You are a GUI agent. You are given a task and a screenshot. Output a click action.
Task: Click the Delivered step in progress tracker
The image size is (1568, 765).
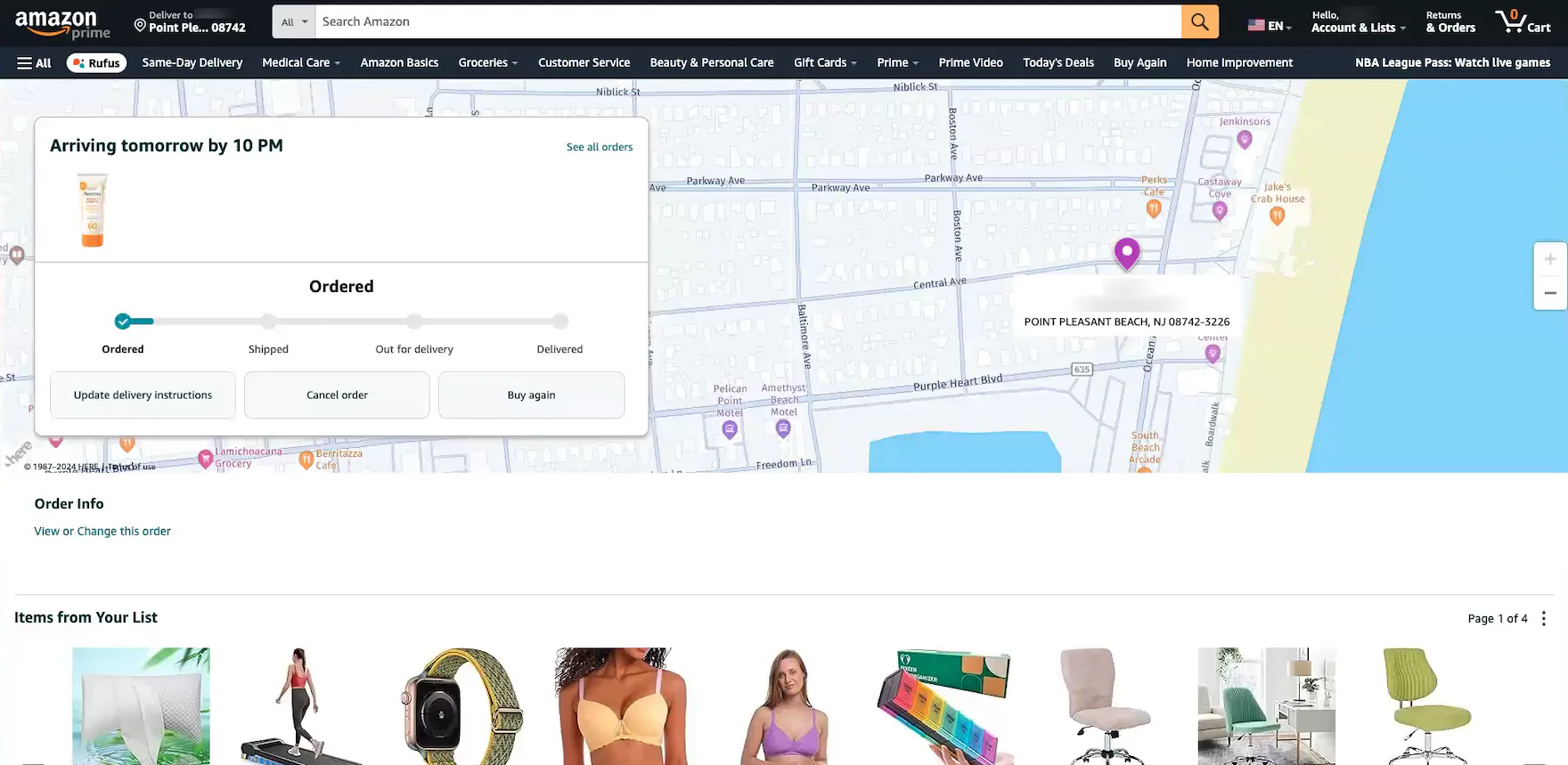559,321
